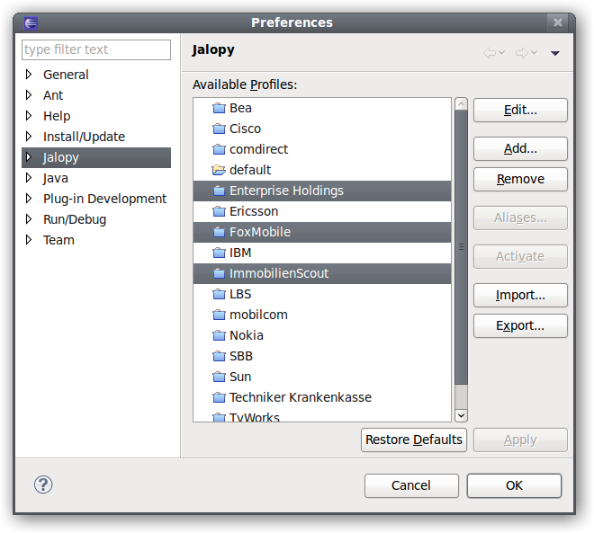Image resolution: width=594 pixels, height=533 pixels.
Task: Select the IBM profile
Action: 322,253
